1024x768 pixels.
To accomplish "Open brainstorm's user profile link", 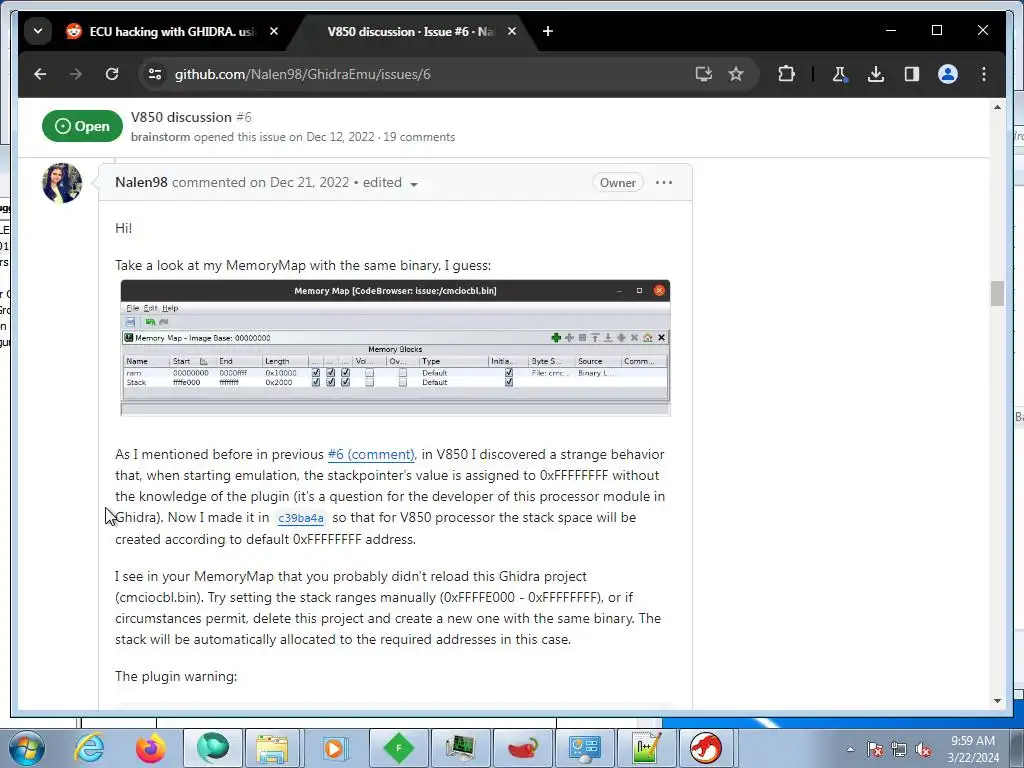I will (x=160, y=137).
